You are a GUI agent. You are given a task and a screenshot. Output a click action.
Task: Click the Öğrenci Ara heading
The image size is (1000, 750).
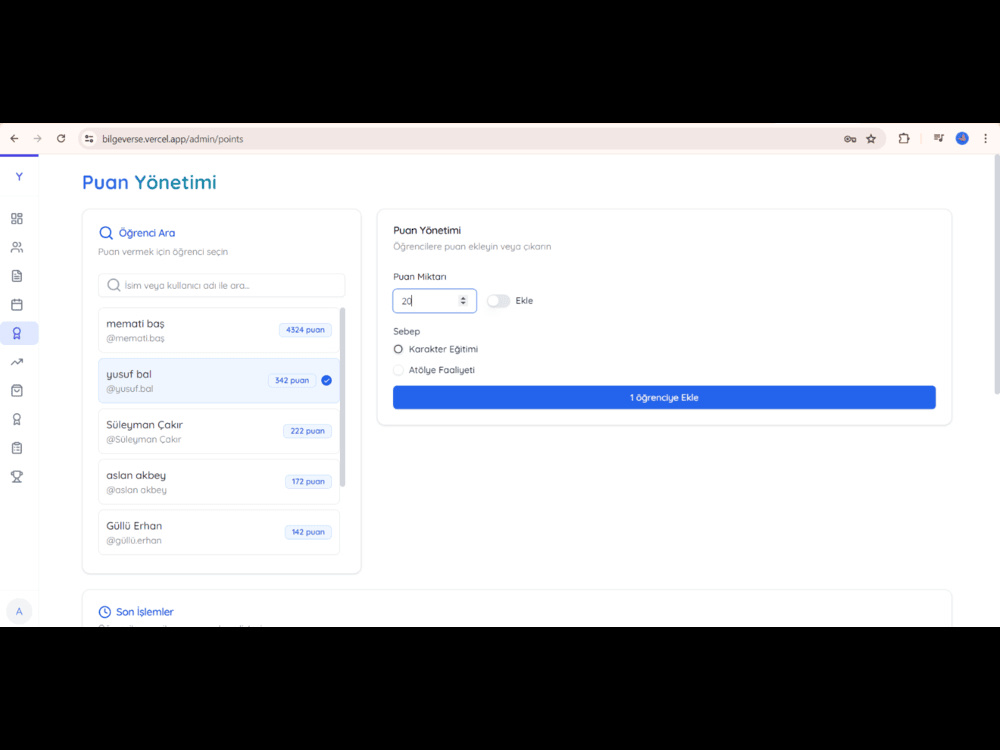pyautogui.click(x=147, y=233)
